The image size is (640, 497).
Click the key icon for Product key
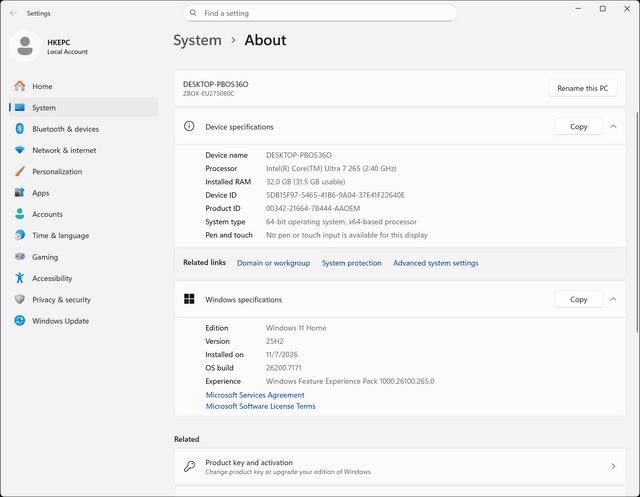(x=189, y=466)
